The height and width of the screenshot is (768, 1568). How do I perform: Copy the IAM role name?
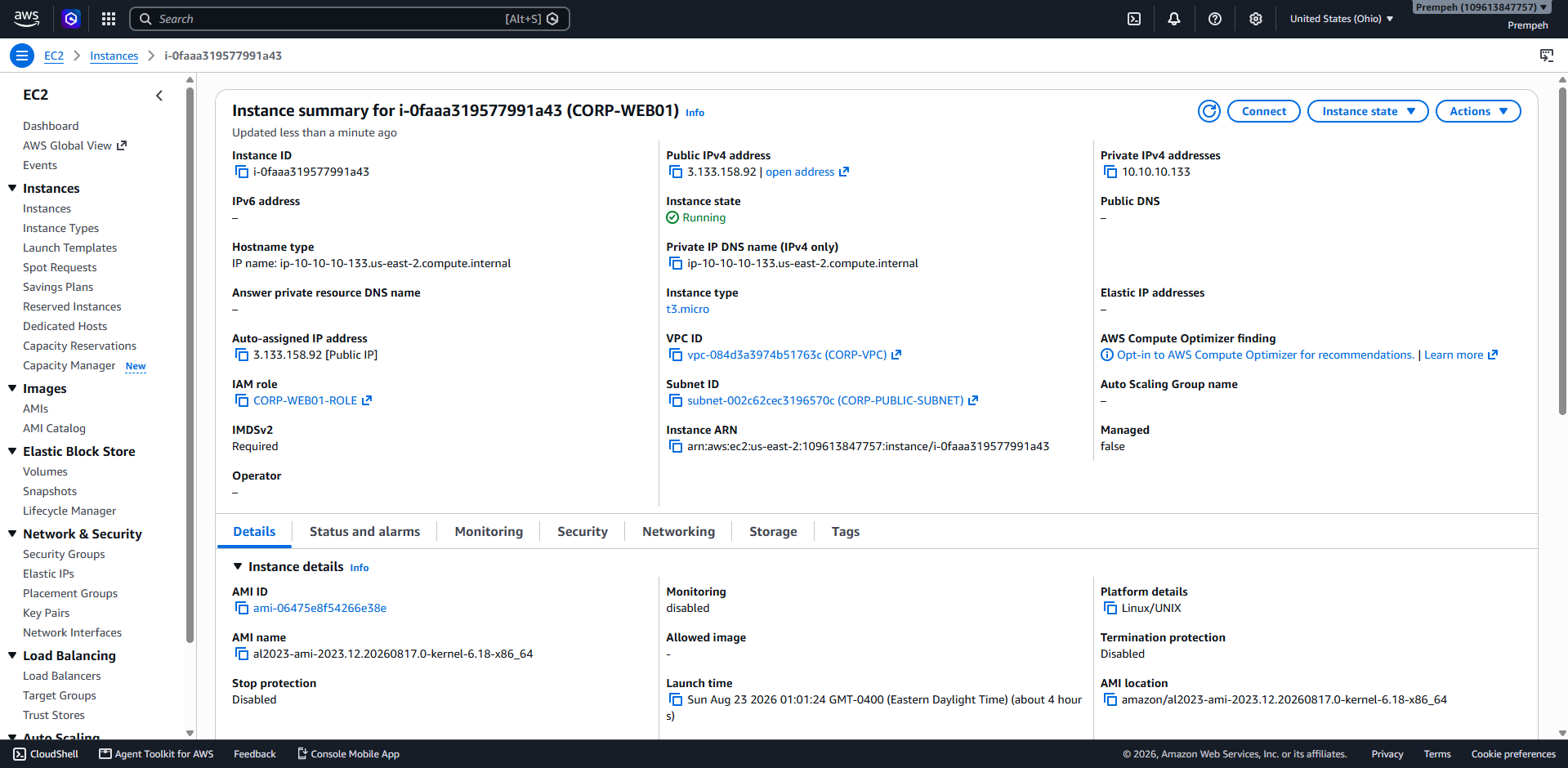click(242, 400)
